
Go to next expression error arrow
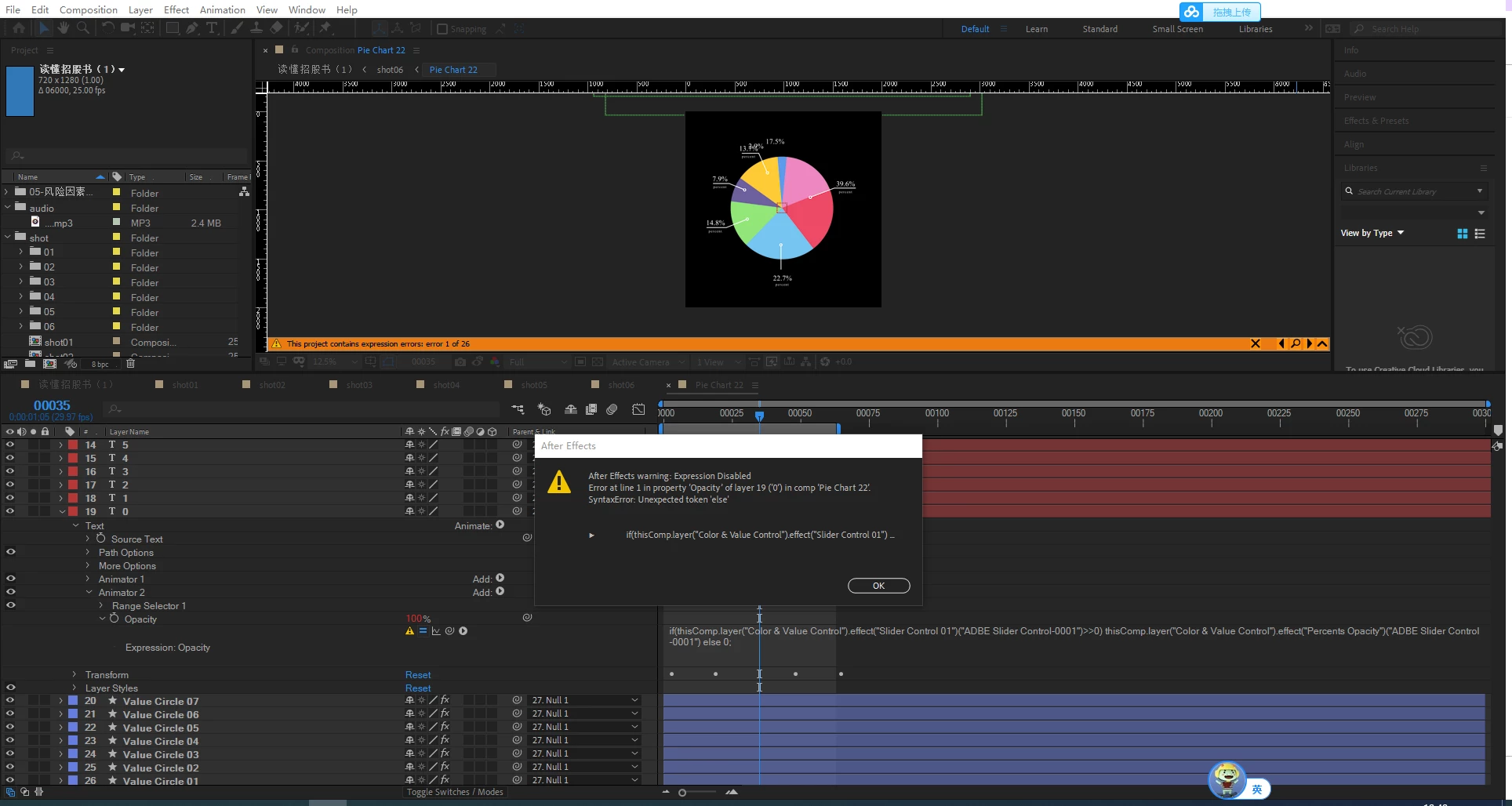(x=1309, y=343)
